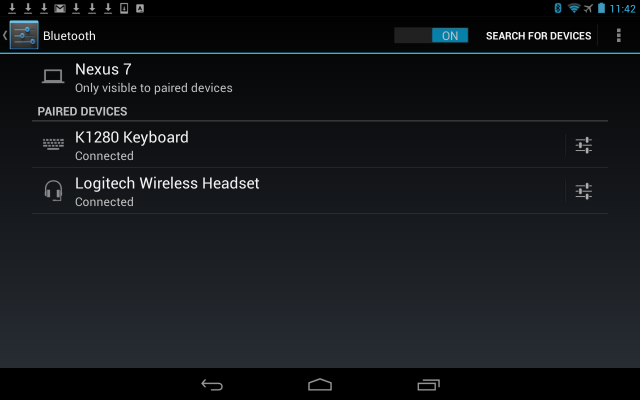
Task: Tap the Bluetooth status icon in status bar
Action: click(x=558, y=8)
